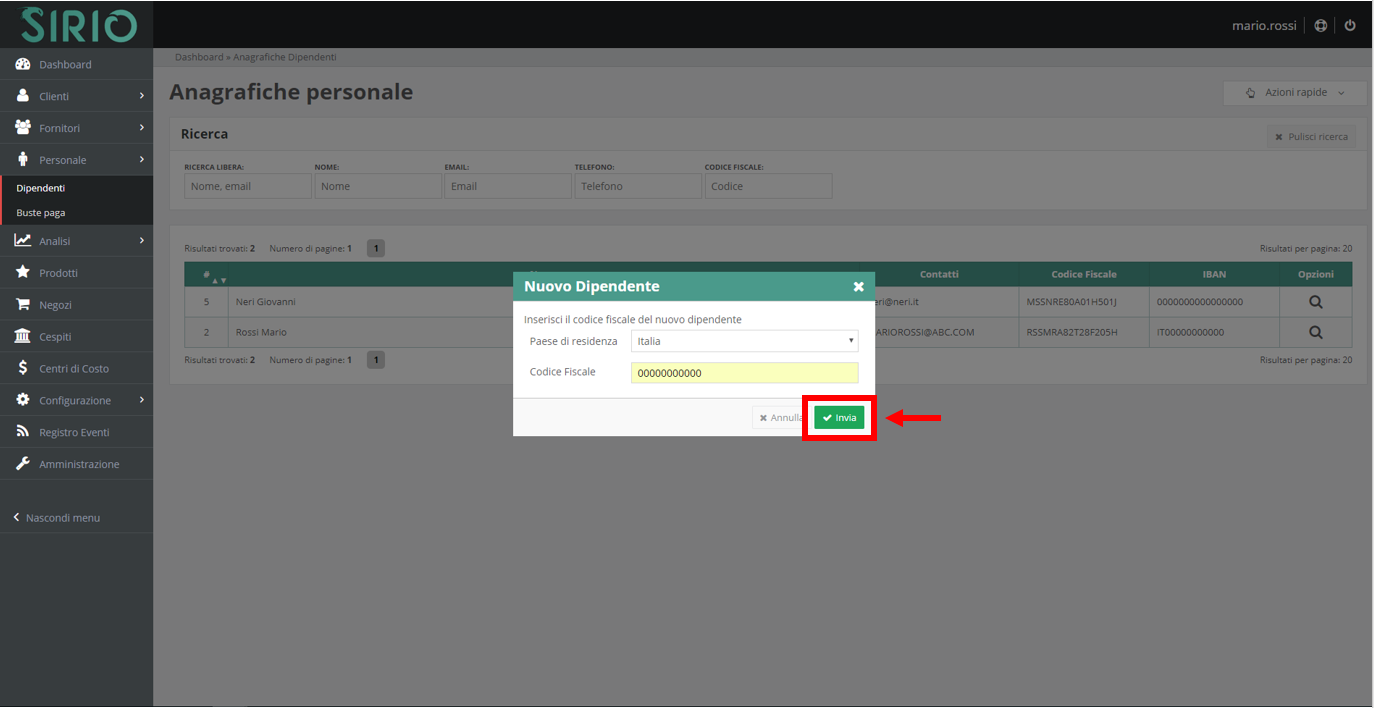The image size is (1374, 708).
Task: Click the Codice Fiscale input in dialog
Action: coord(744,373)
